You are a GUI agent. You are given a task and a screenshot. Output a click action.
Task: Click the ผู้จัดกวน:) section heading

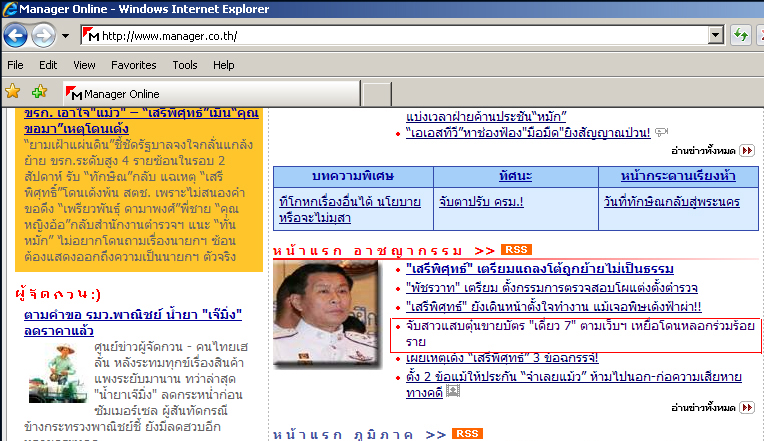pyautogui.click(x=58, y=294)
